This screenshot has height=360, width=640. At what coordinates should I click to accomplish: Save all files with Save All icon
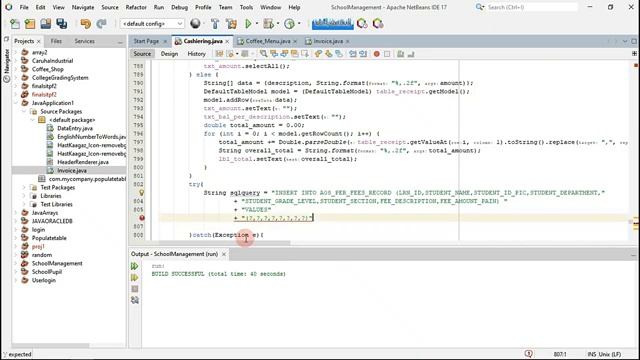click(62, 24)
